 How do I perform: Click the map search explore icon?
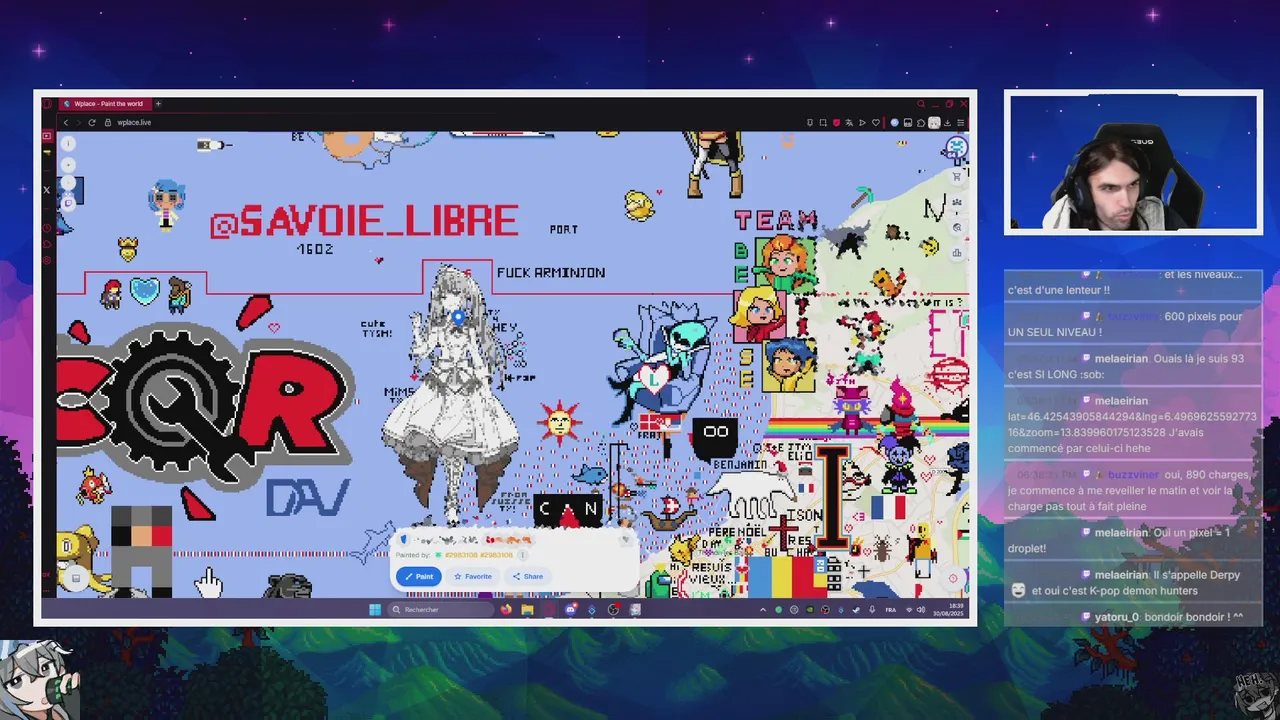(x=957, y=228)
